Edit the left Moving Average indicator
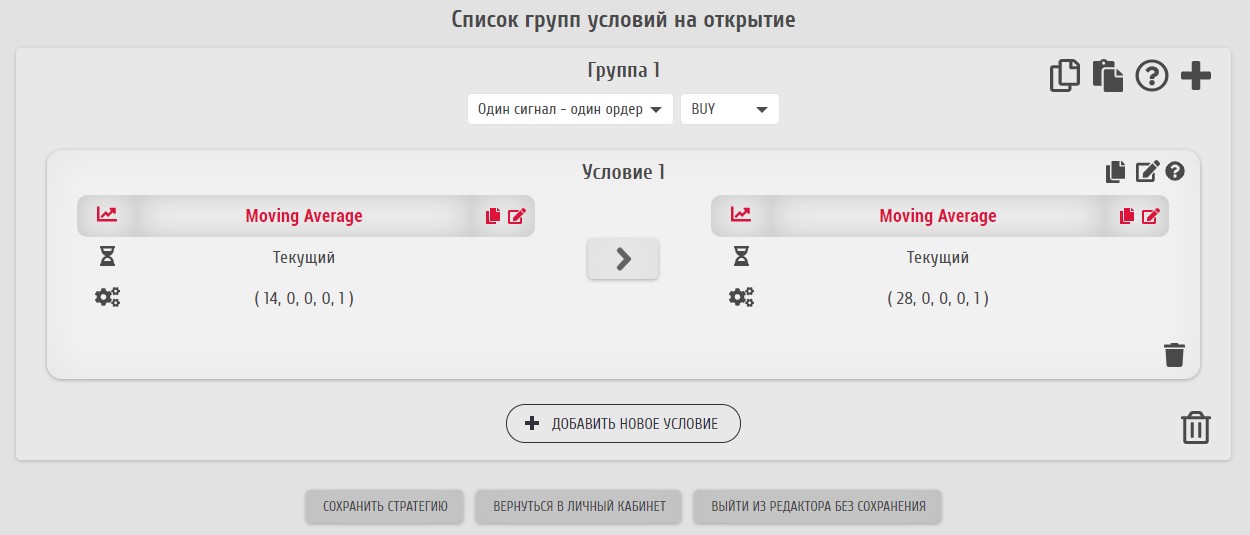 (516, 216)
